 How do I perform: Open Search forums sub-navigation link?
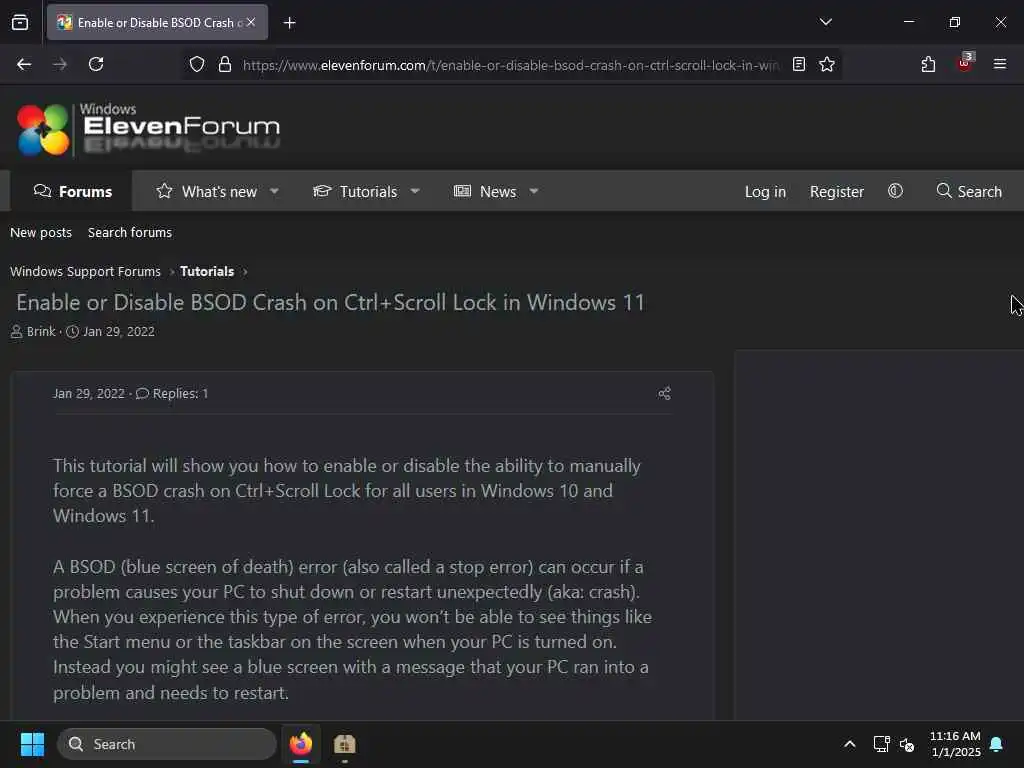click(x=130, y=232)
